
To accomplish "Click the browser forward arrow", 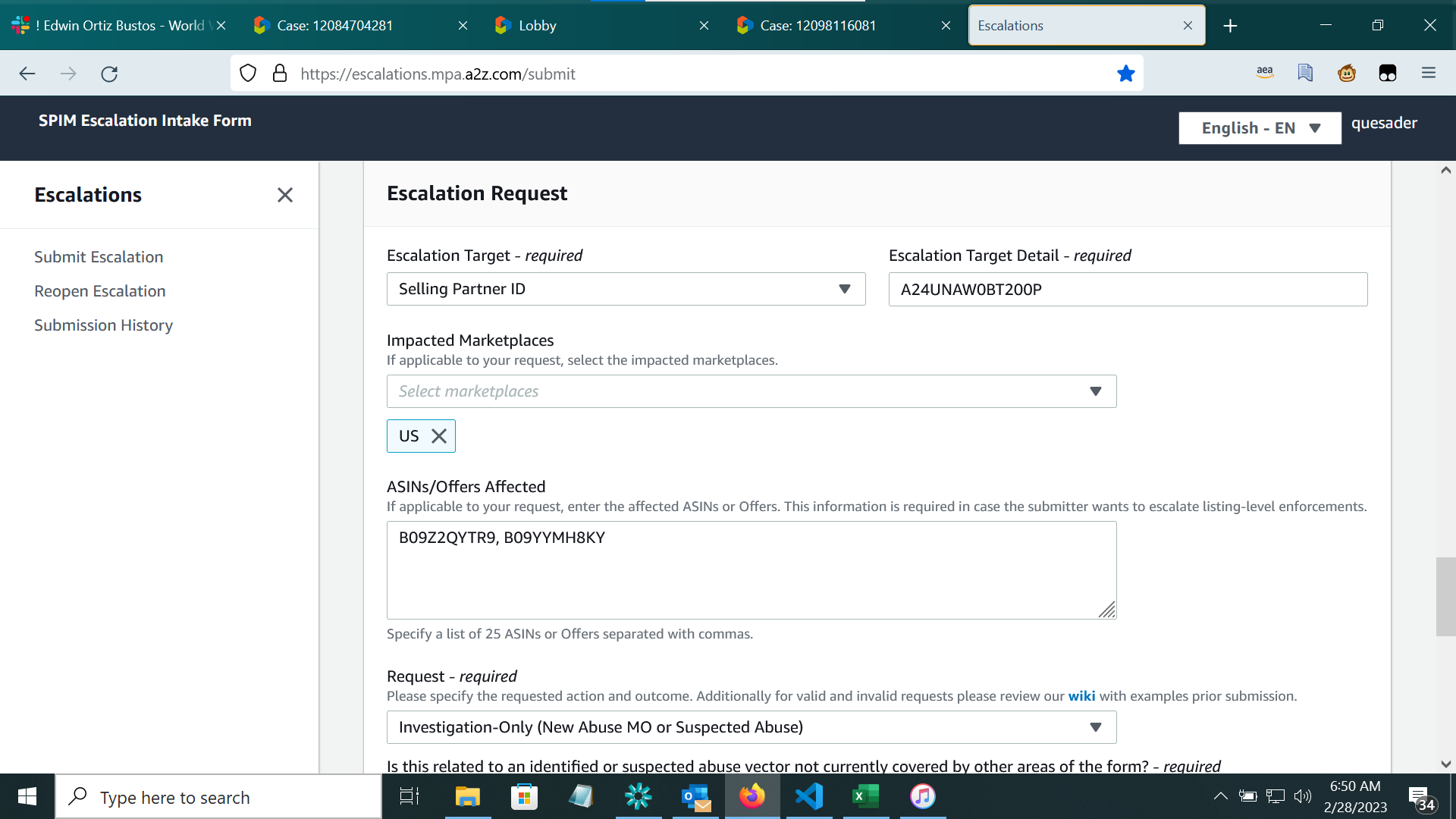I will [68, 74].
